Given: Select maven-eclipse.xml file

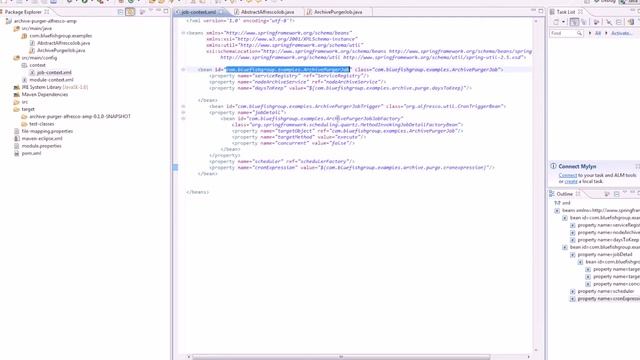Looking at the screenshot, I should click(x=42, y=139).
